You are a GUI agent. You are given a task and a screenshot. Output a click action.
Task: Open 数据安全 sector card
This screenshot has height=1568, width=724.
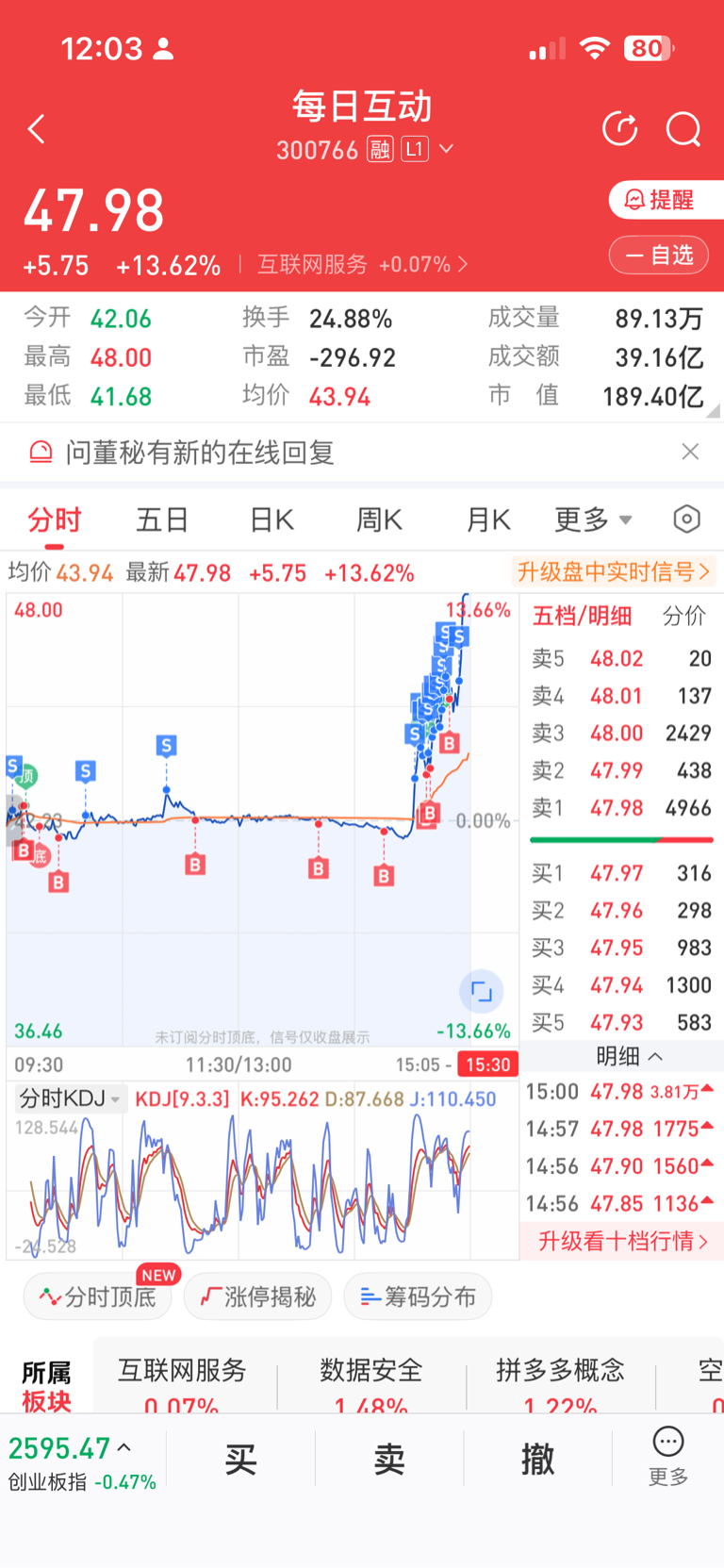click(371, 1386)
